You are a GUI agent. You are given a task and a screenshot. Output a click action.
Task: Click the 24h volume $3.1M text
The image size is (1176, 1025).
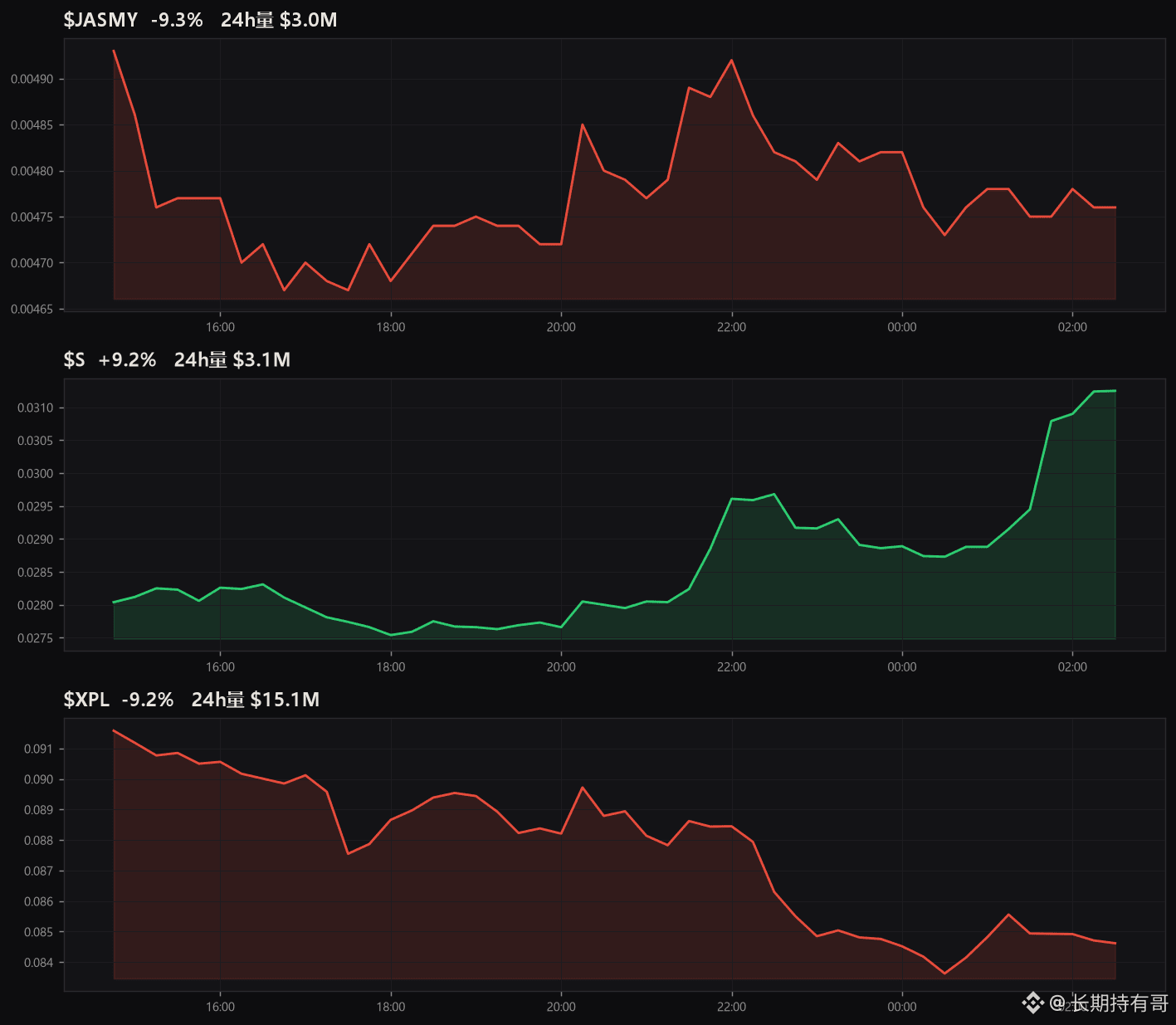coord(232,359)
